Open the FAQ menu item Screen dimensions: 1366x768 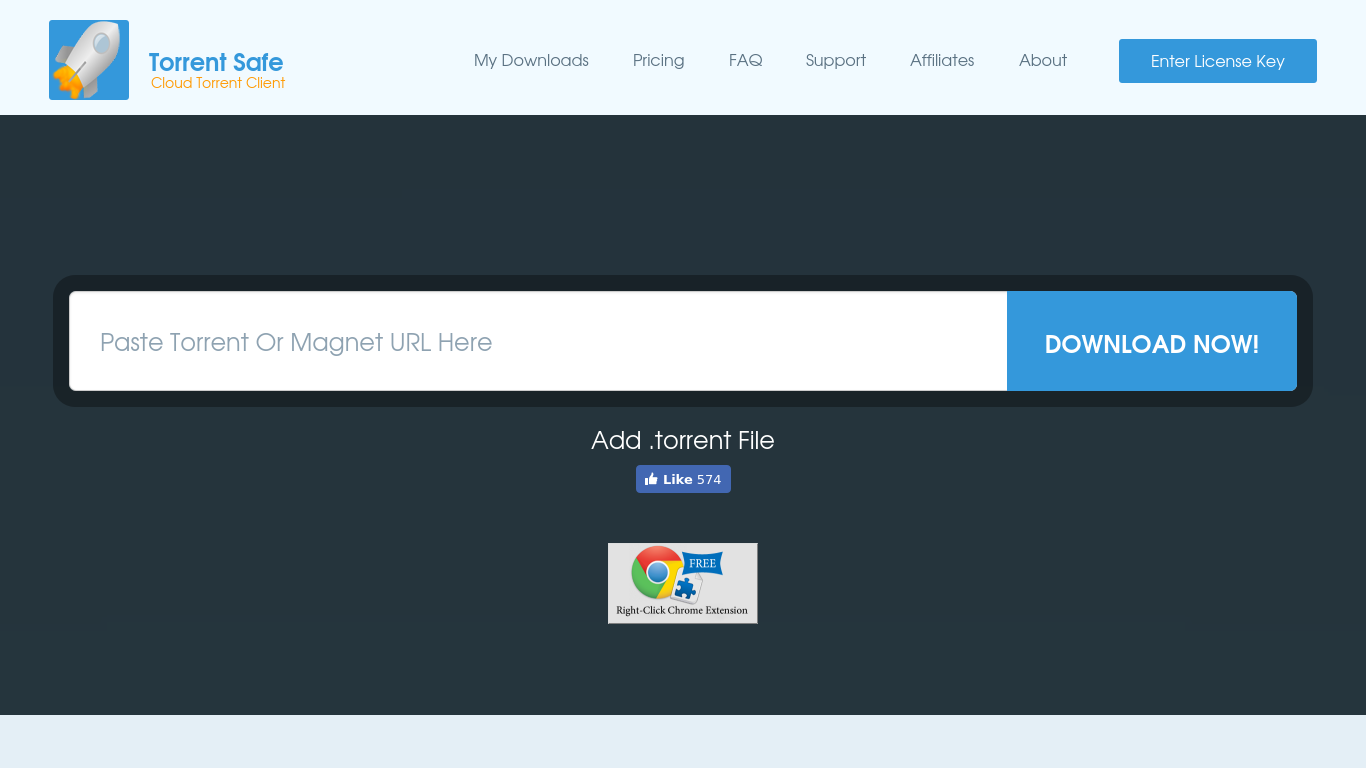coord(746,60)
